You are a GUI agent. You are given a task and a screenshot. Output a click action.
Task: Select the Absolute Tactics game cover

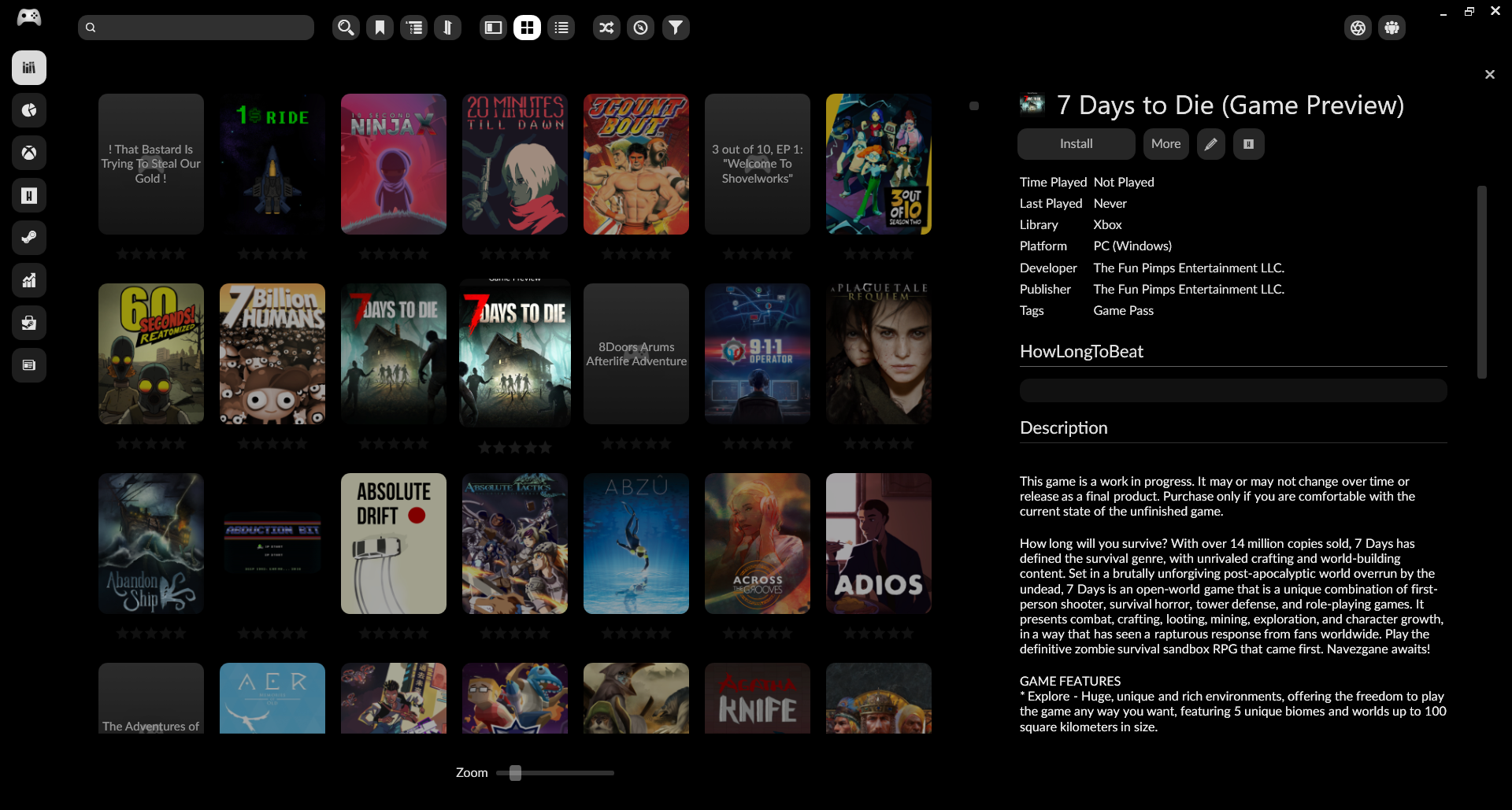point(515,544)
